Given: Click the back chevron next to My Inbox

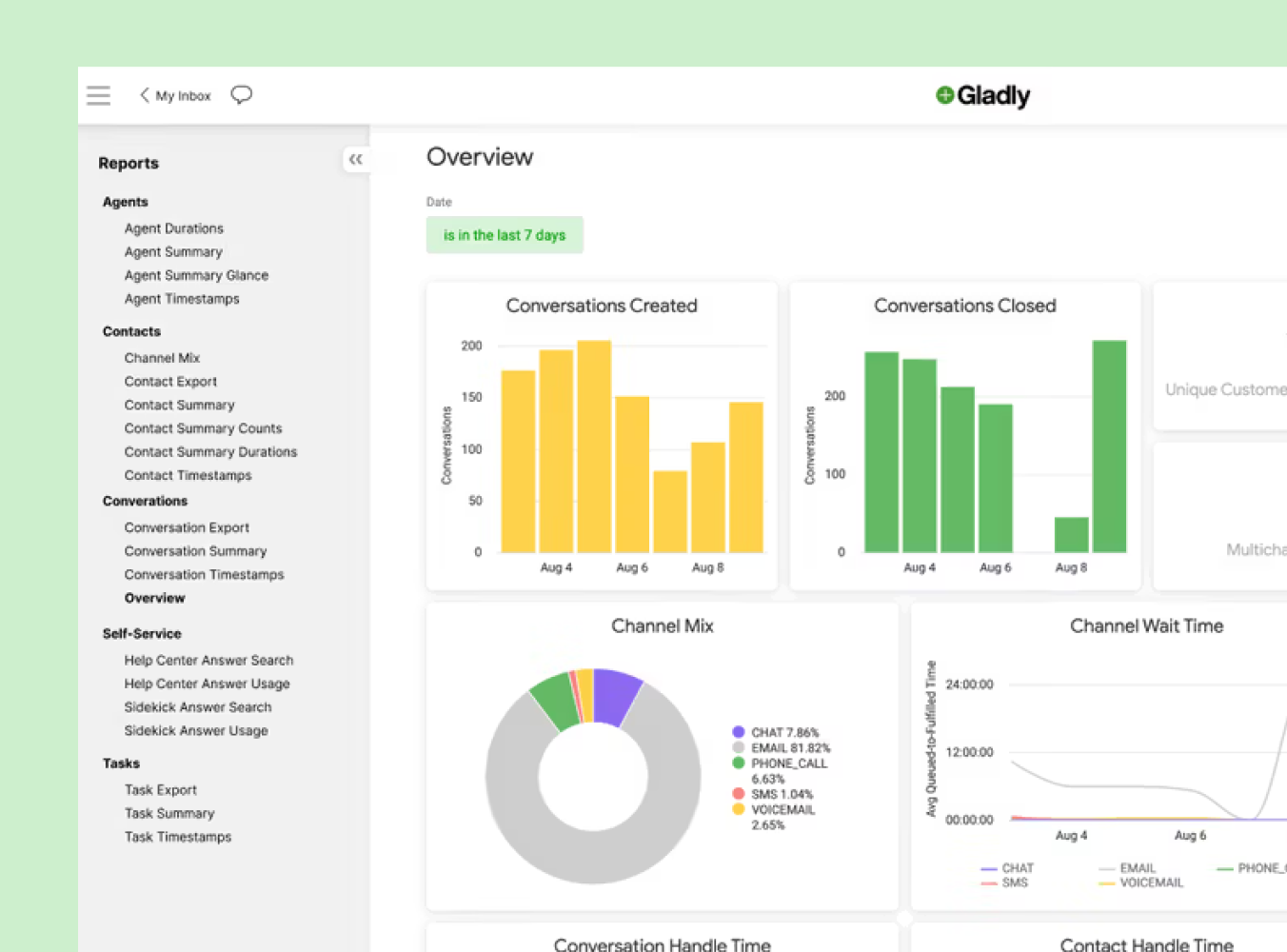Looking at the screenshot, I should [144, 95].
